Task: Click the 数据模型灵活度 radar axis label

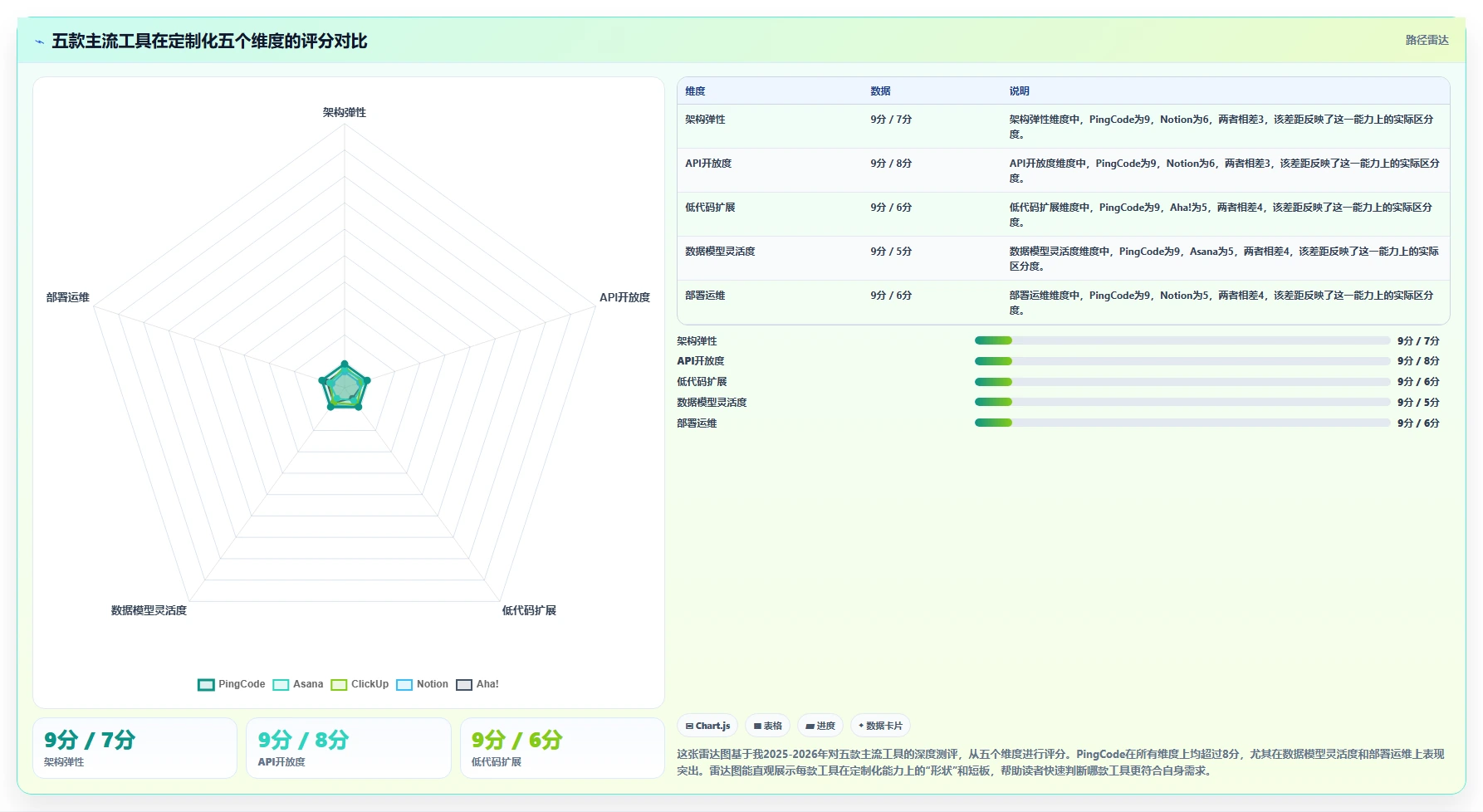Action: pos(149,610)
